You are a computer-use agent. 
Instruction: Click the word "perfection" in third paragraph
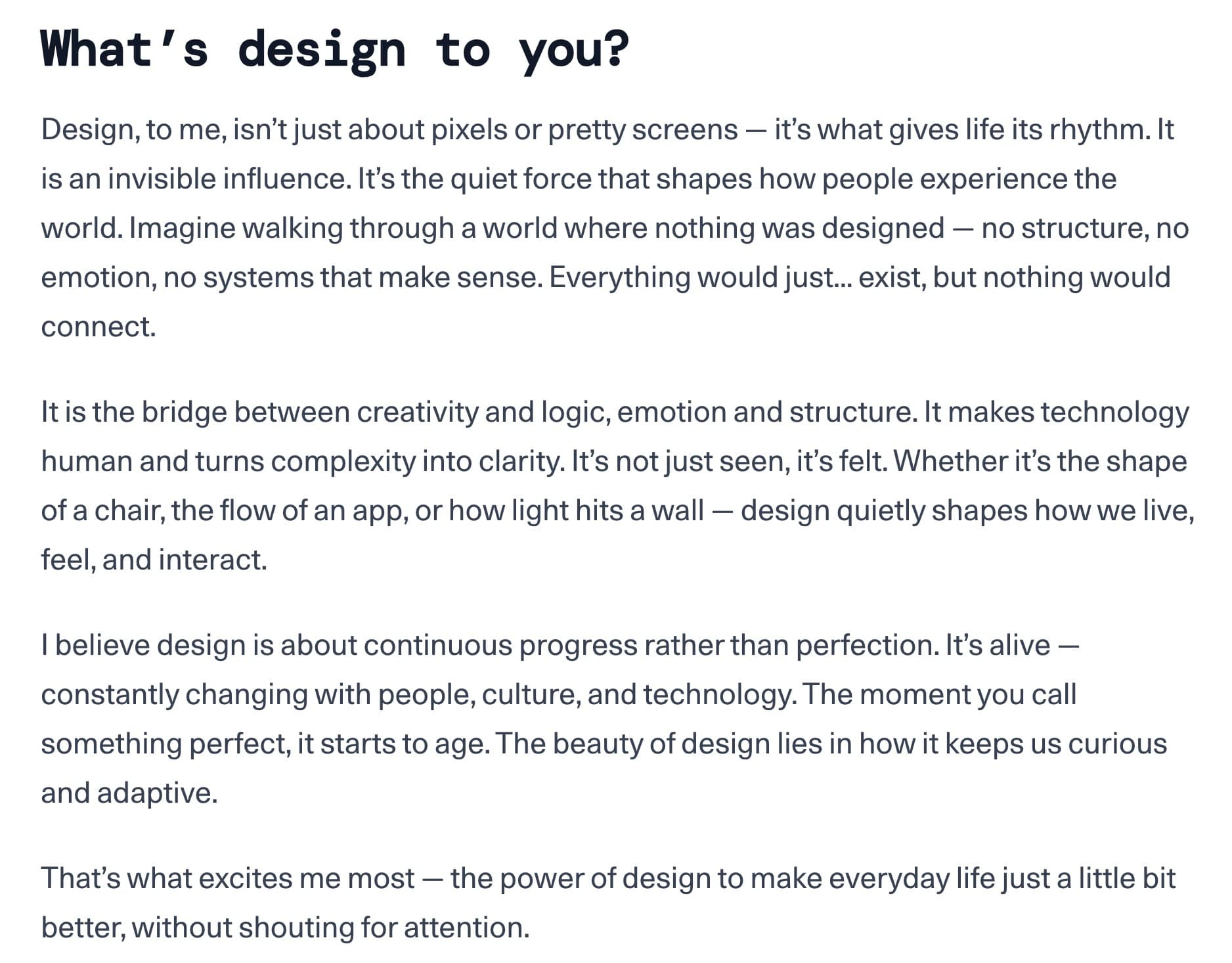[x=866, y=646]
